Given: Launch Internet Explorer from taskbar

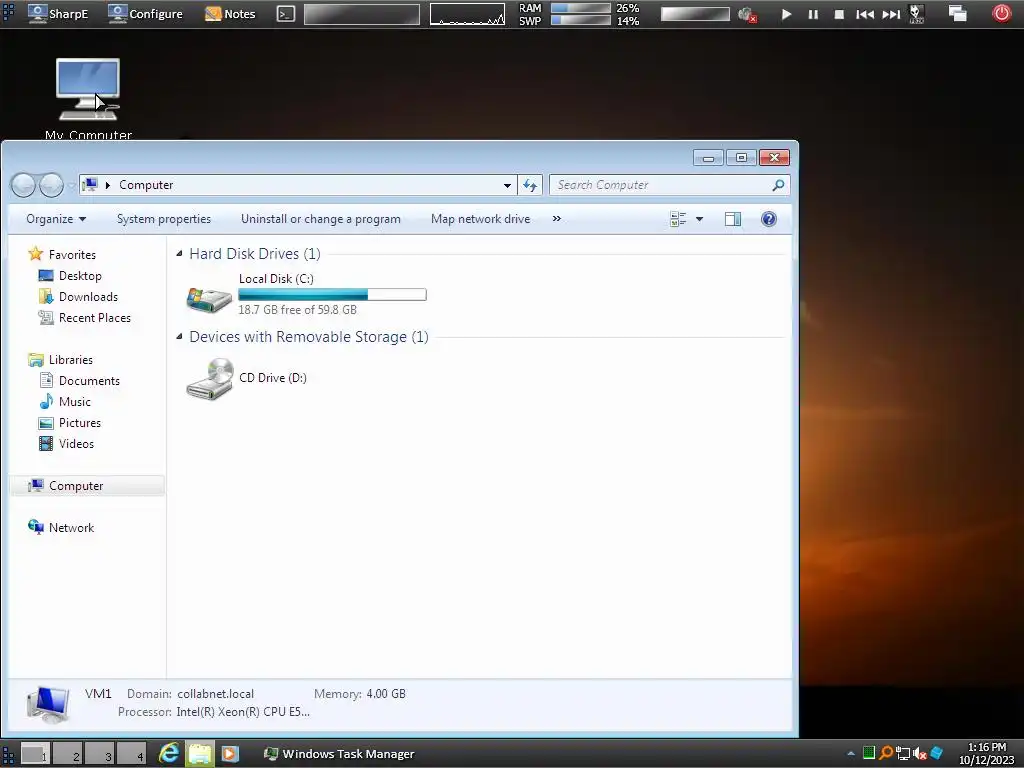Looking at the screenshot, I should 169,754.
